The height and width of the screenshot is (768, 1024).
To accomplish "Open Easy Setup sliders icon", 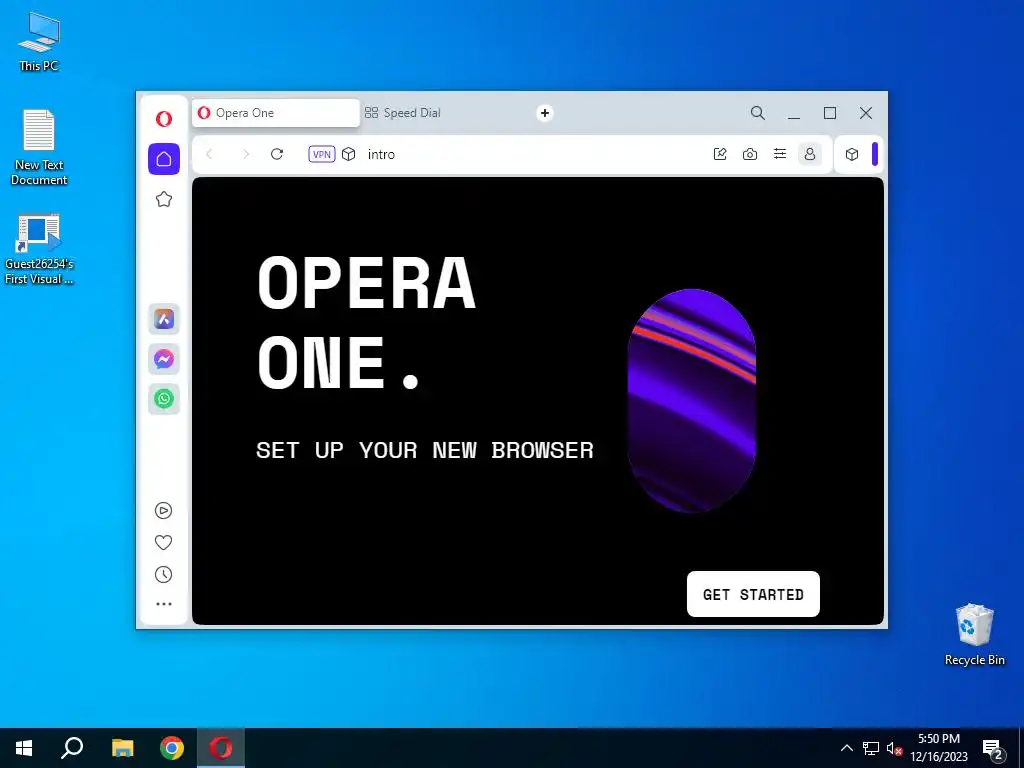I will [x=780, y=154].
